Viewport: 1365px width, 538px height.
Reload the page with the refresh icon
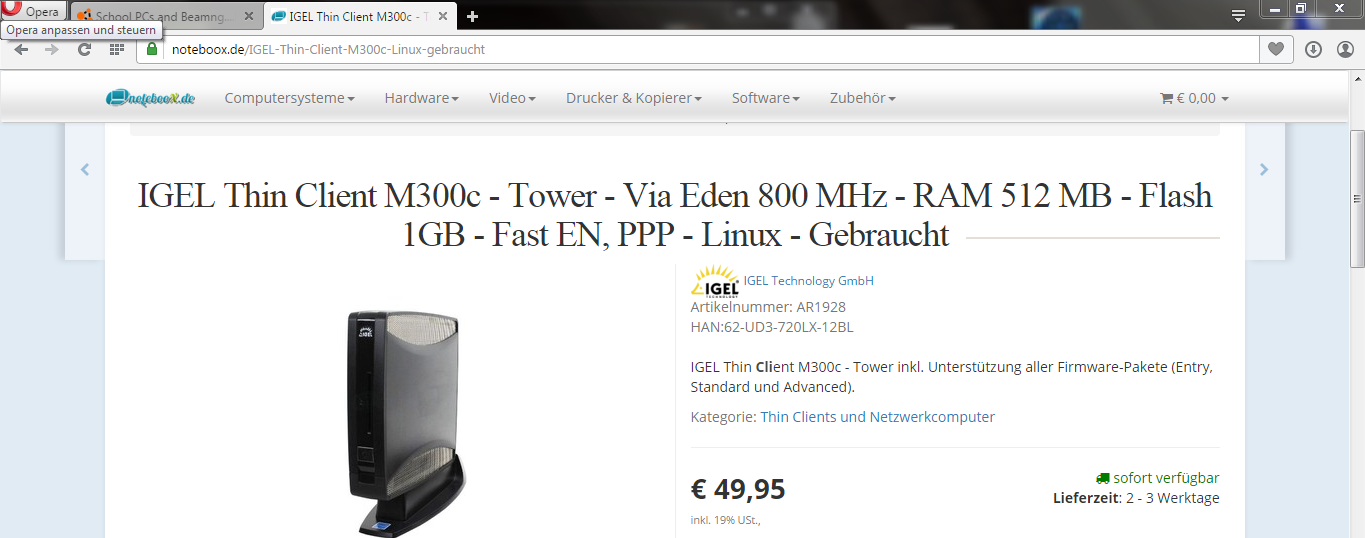tap(85, 49)
